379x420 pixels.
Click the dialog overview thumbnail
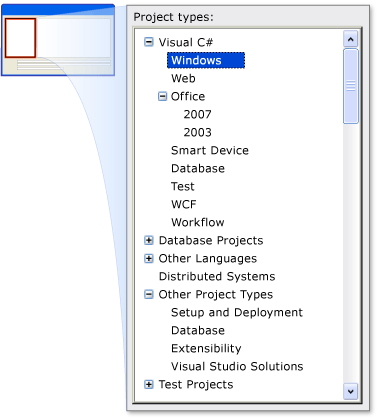[x=58, y=40]
